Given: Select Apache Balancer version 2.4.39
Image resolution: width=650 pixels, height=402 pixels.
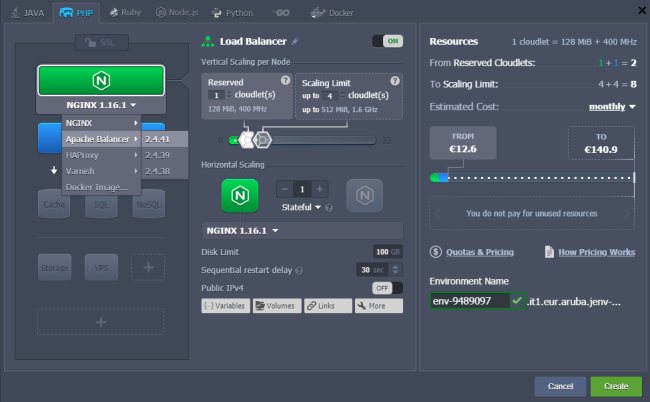Looking at the screenshot, I should pyautogui.click(x=165, y=155).
